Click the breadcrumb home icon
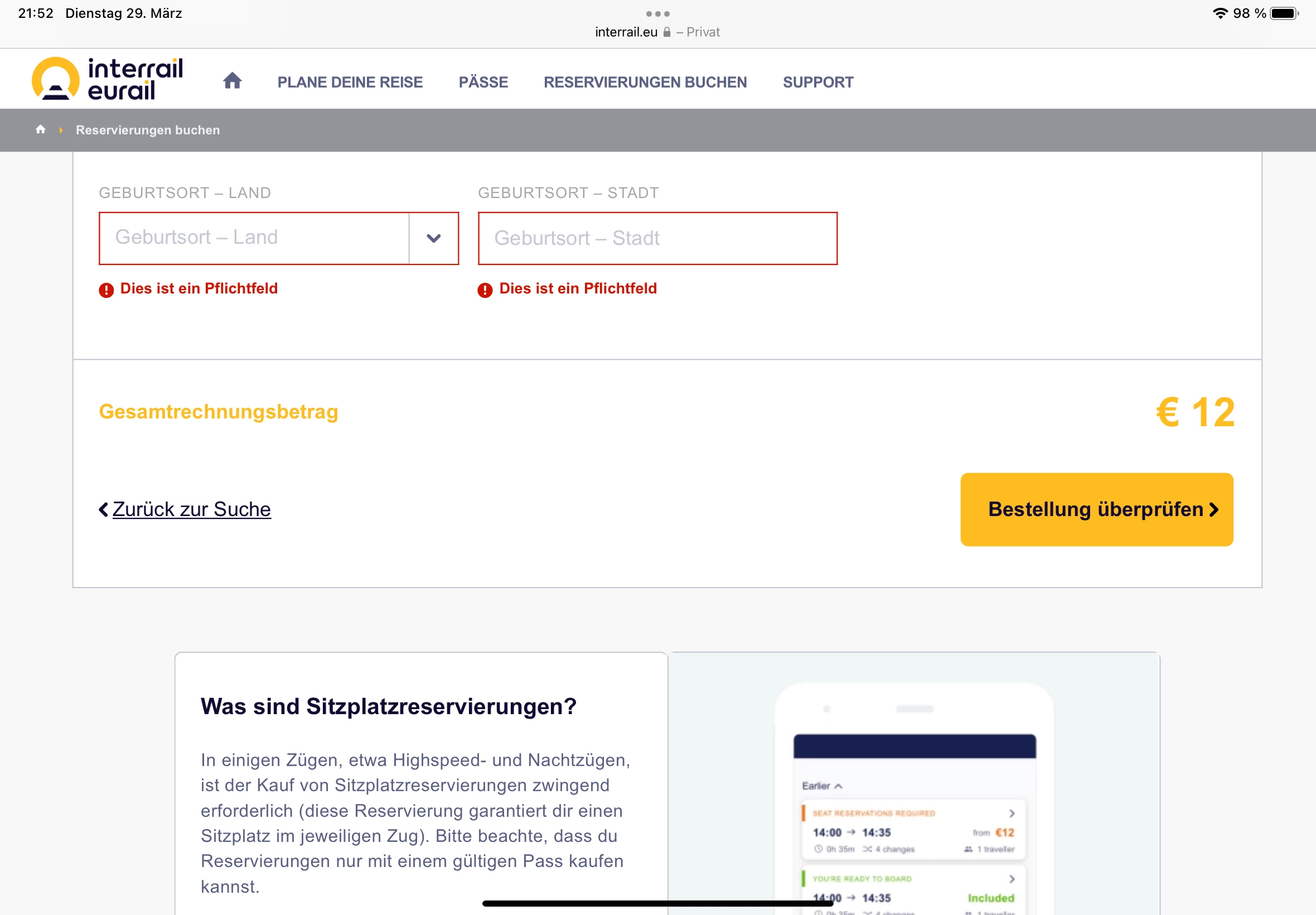 pos(41,129)
